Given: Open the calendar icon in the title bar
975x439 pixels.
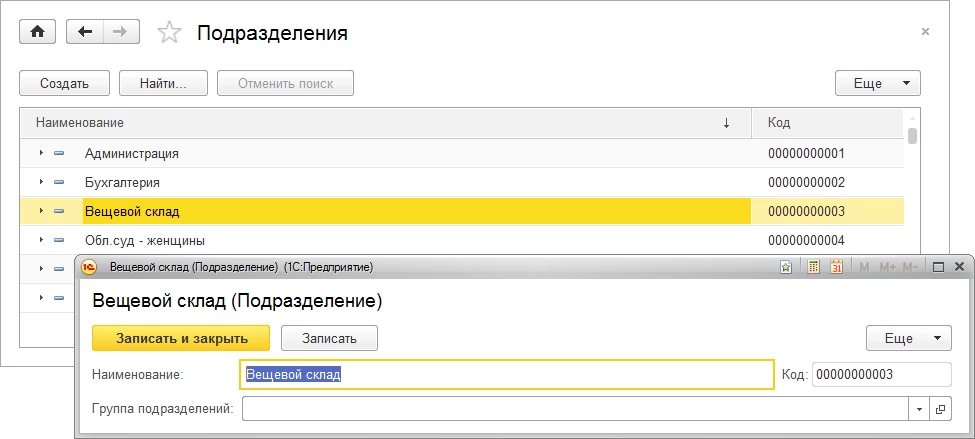Looking at the screenshot, I should tap(836, 267).
